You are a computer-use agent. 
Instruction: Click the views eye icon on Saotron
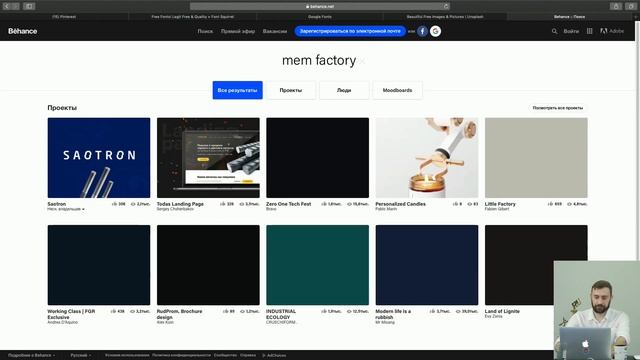coord(133,204)
